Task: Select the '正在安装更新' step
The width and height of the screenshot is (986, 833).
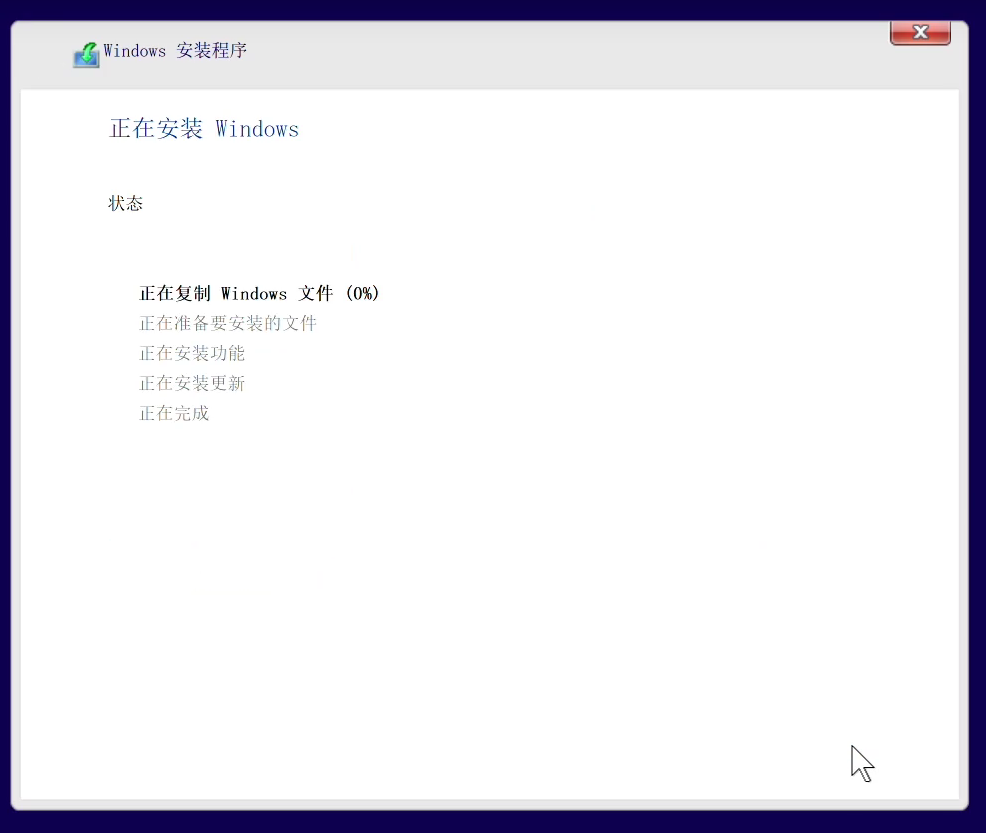Action: (192, 383)
